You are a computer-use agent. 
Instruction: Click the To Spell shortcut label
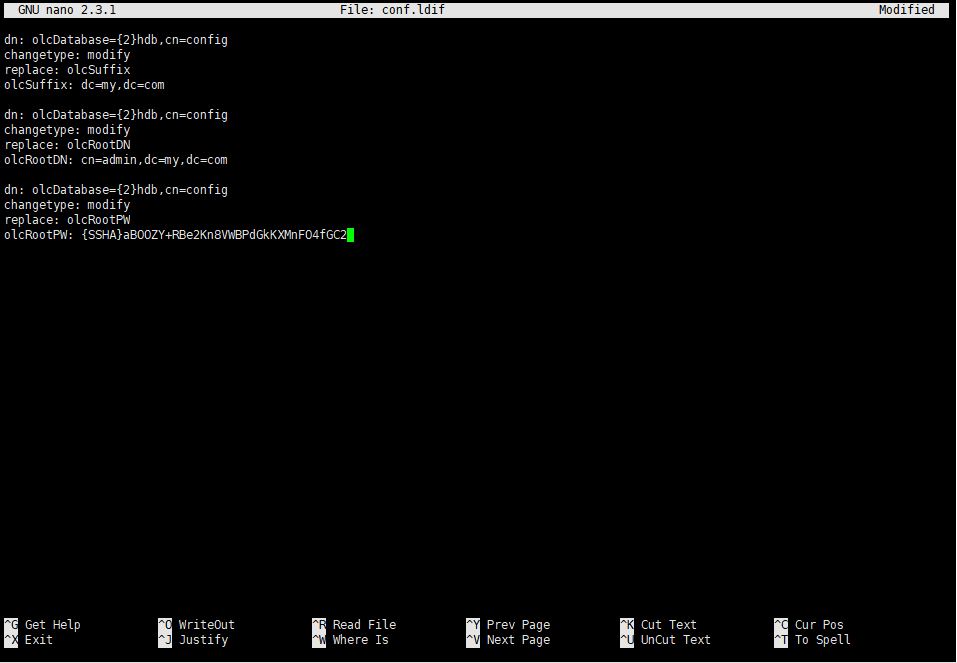click(822, 640)
